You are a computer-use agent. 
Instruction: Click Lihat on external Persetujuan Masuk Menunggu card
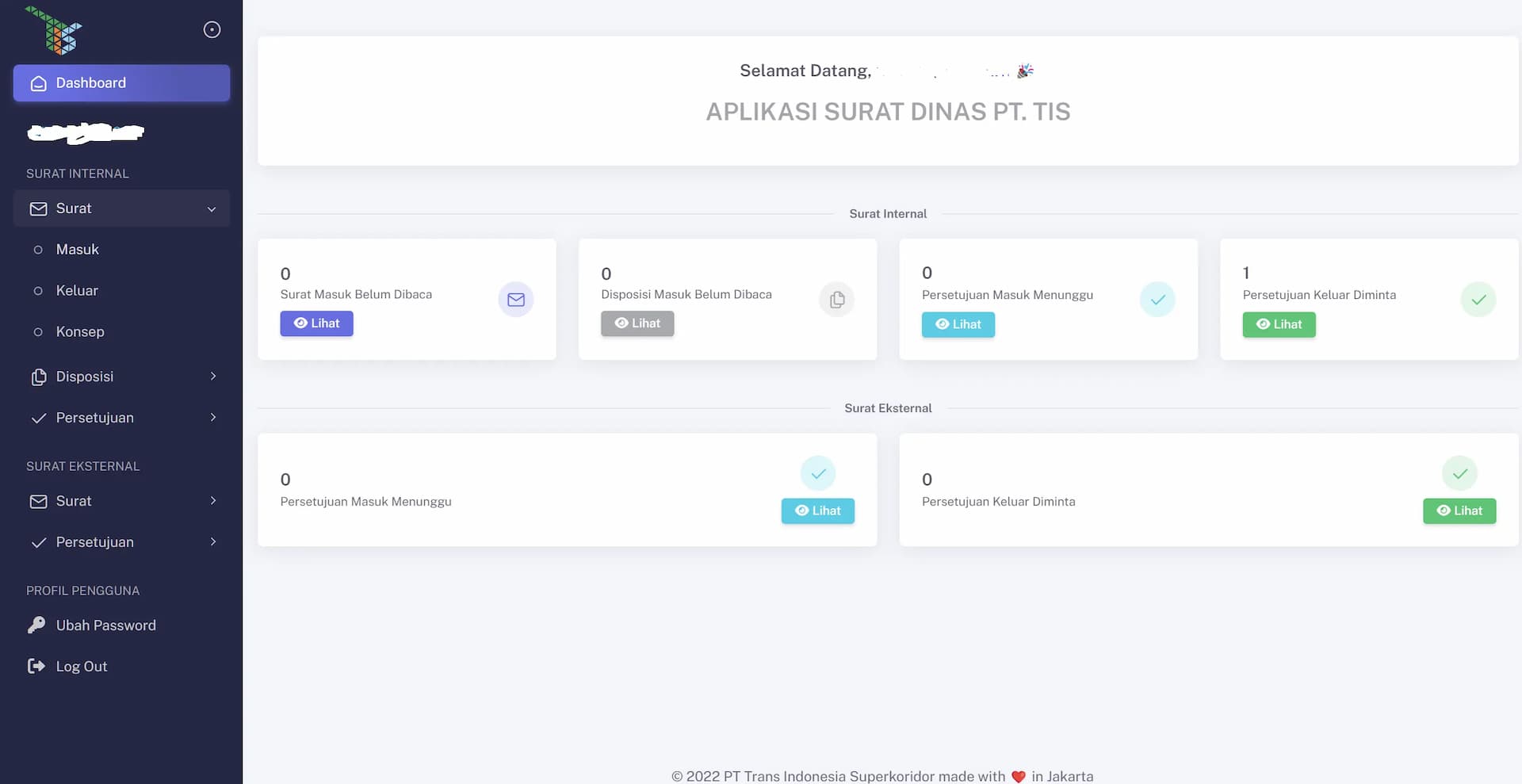[x=818, y=511]
